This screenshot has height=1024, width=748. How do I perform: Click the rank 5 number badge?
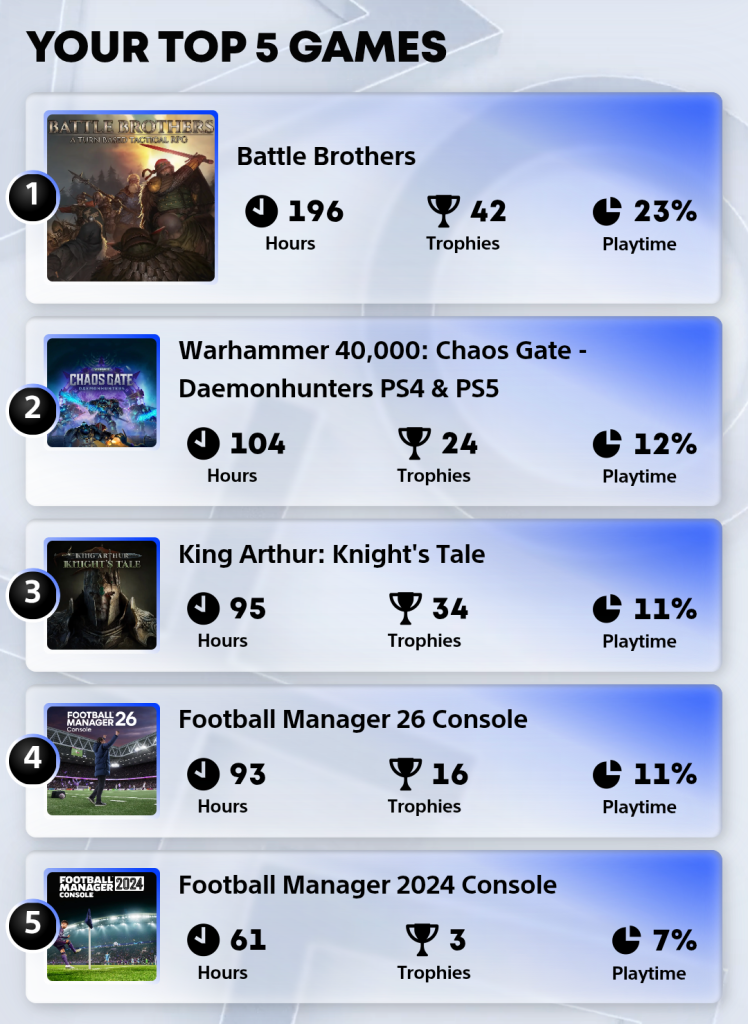point(33,924)
